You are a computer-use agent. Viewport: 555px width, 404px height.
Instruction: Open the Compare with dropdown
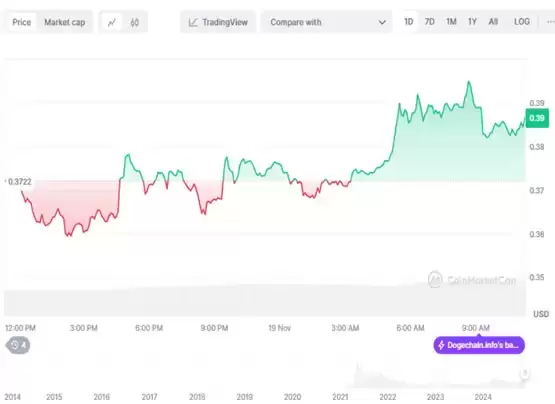[326, 22]
